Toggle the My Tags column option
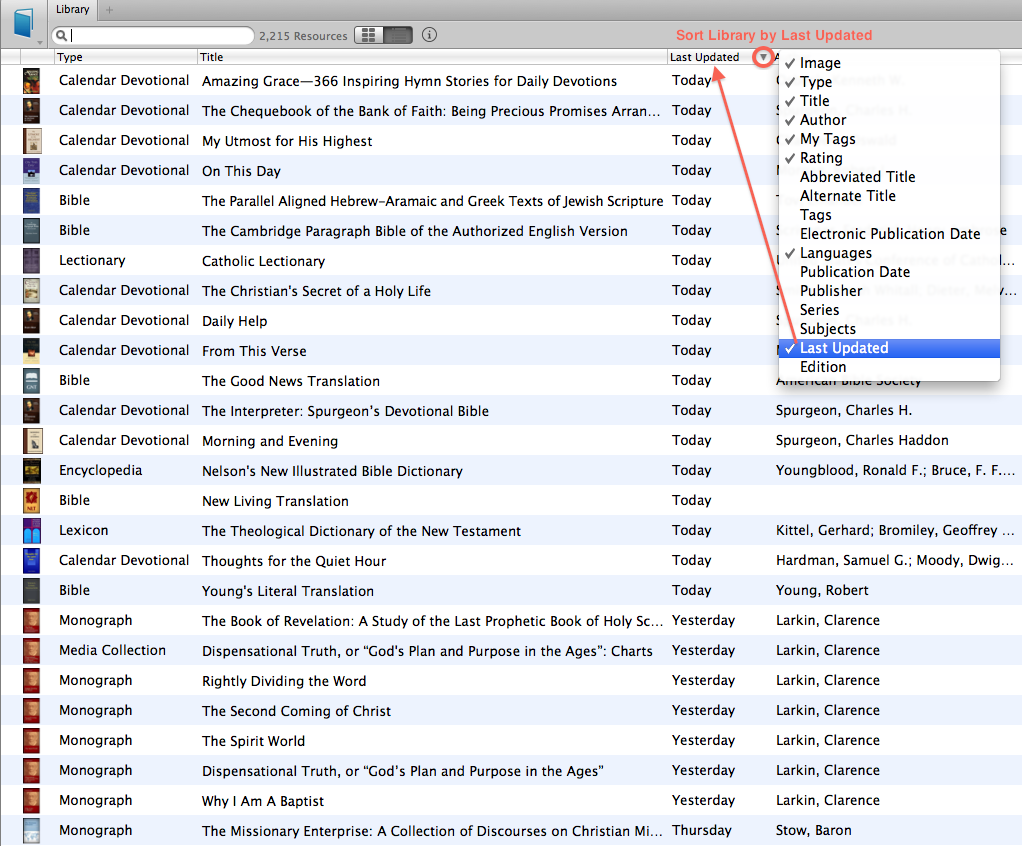The height and width of the screenshot is (846, 1022). 889,139
